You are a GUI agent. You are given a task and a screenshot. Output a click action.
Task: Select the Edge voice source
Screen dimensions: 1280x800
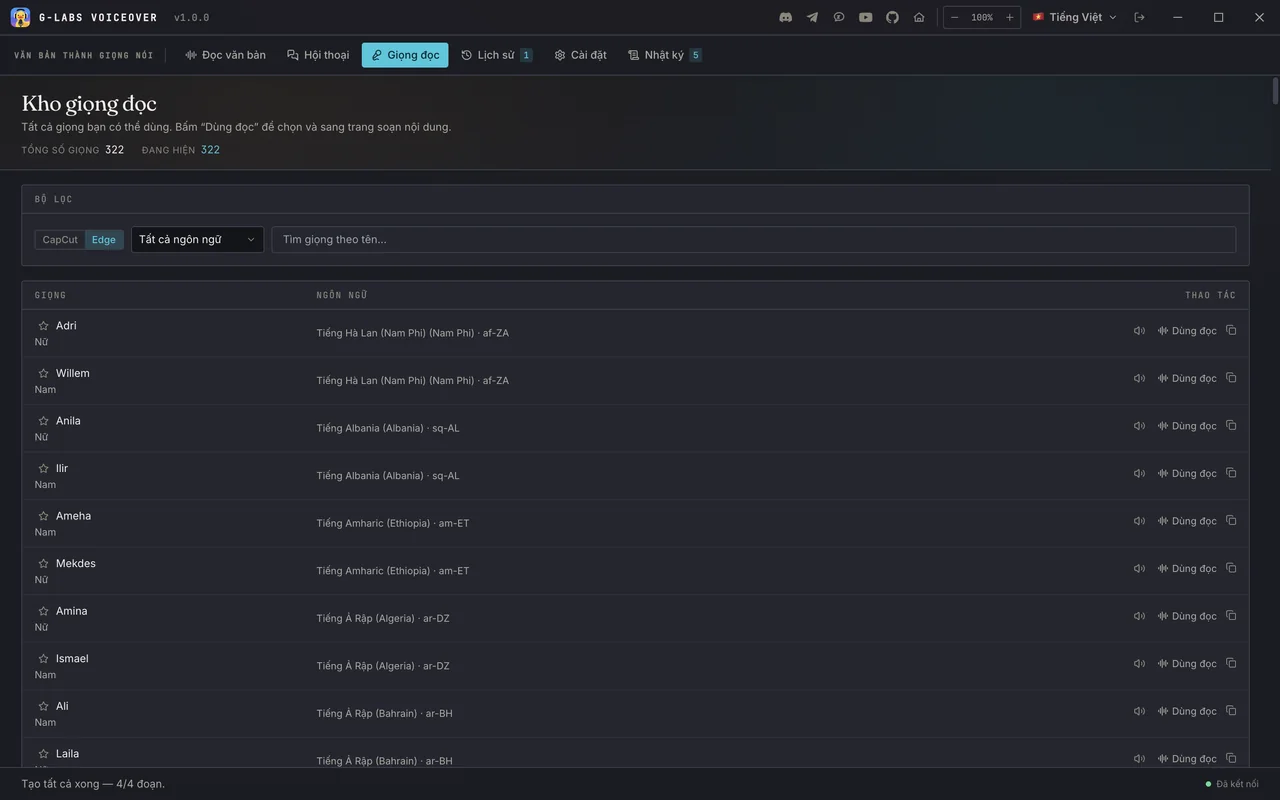tap(104, 240)
